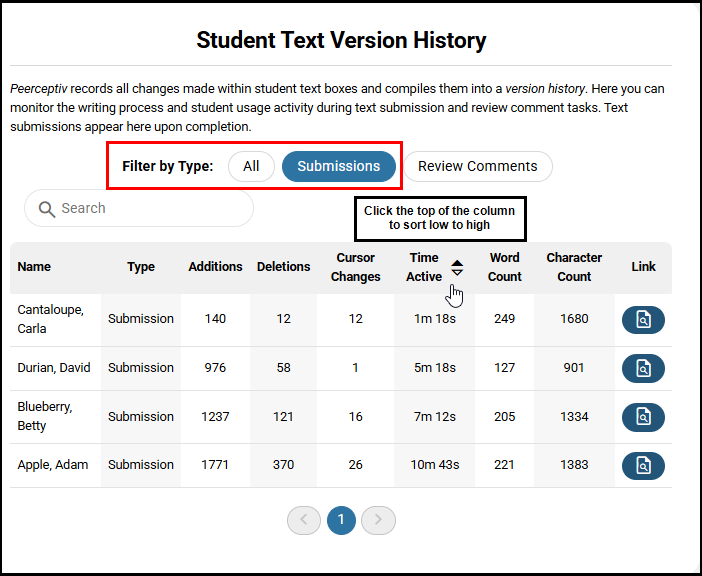
Task: Select page 1 in pagination
Action: [x=341, y=520]
